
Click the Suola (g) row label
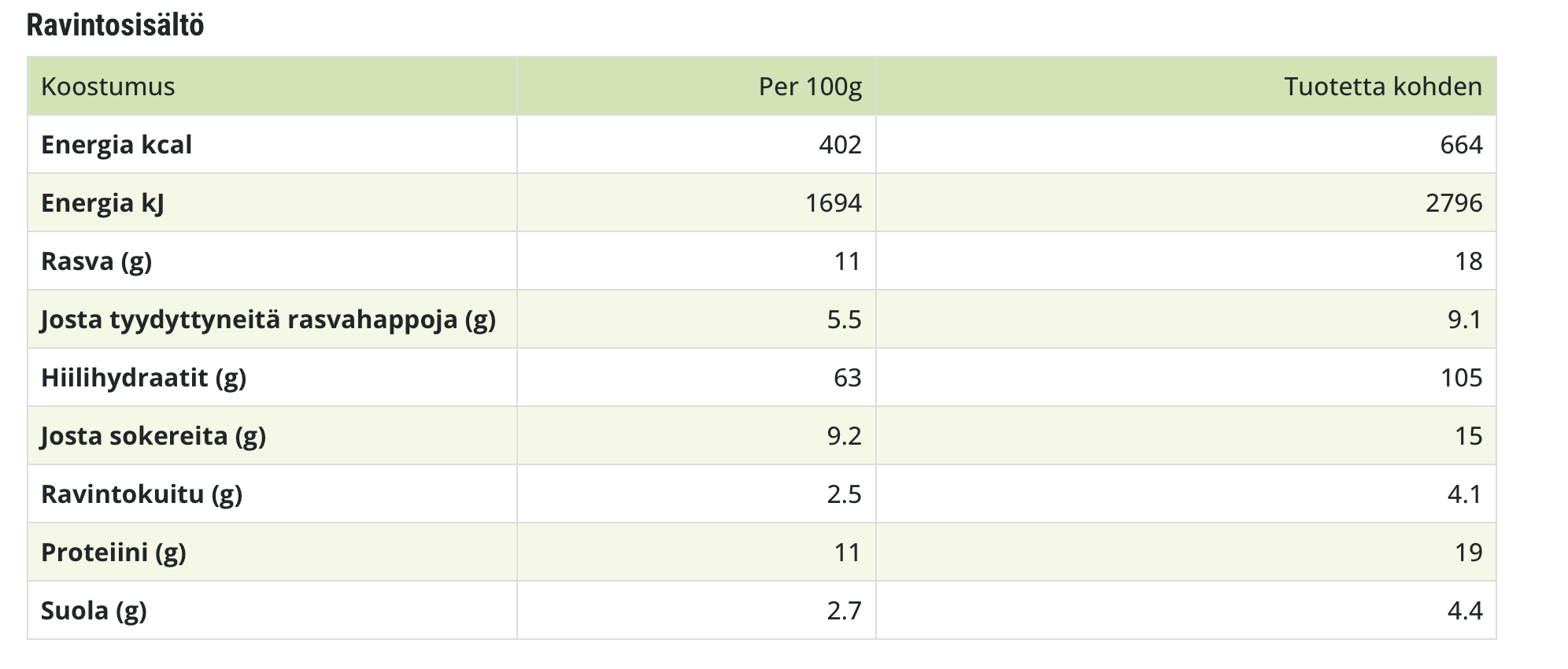pyautogui.click(x=94, y=611)
